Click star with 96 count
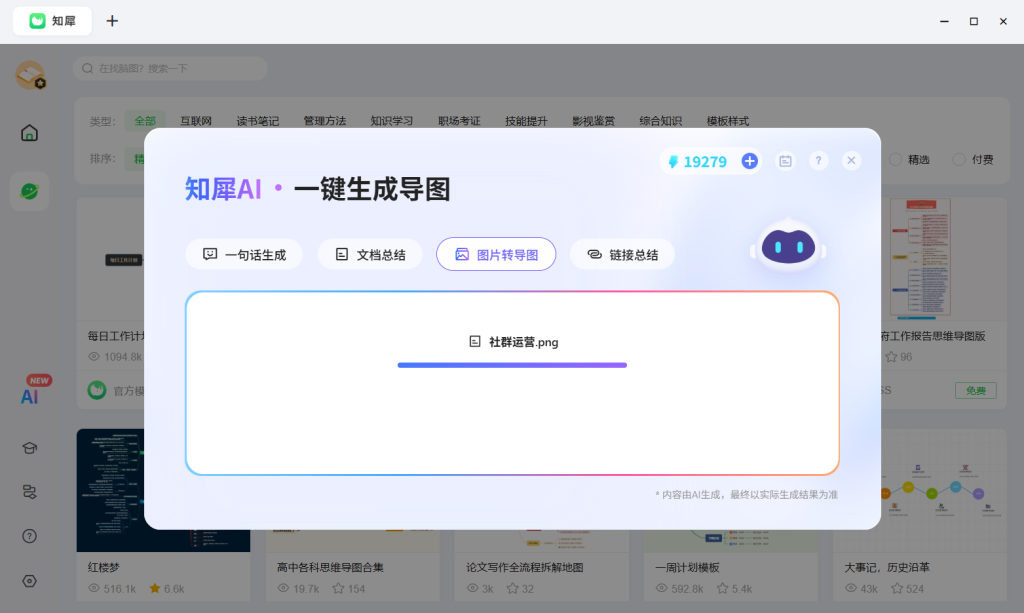 point(891,357)
